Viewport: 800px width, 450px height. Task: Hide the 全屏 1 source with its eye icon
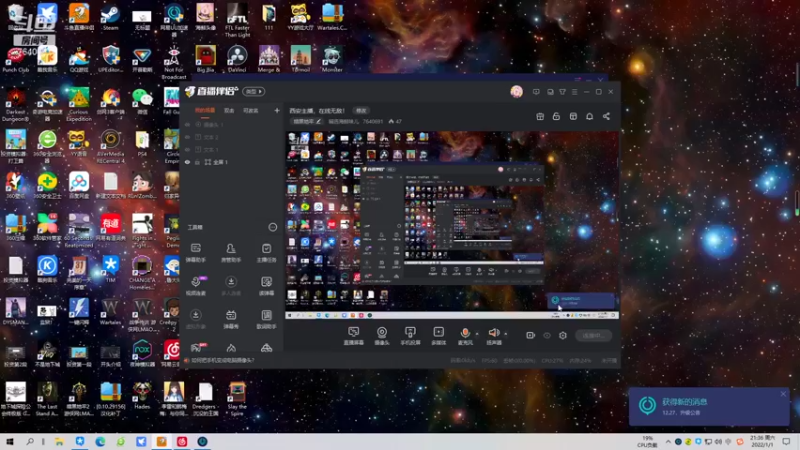pos(187,162)
